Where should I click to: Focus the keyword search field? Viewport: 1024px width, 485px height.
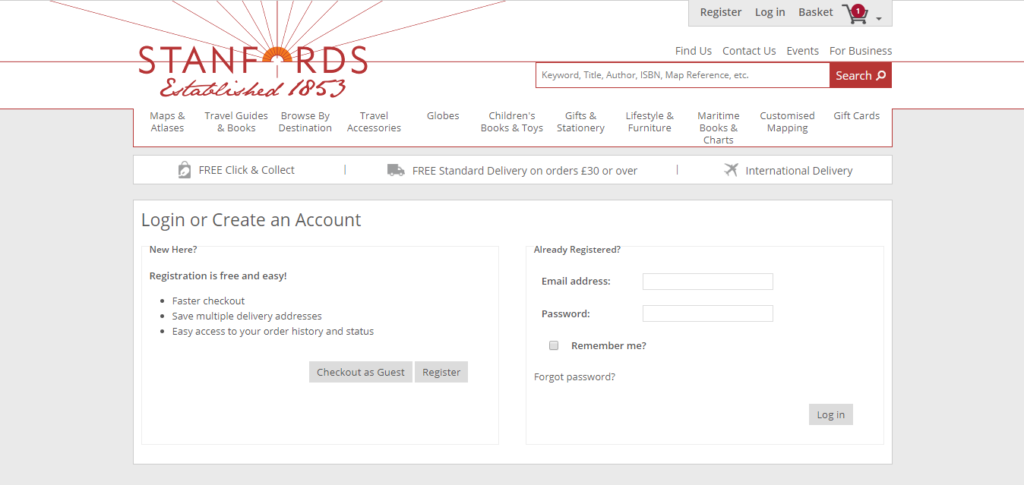(682, 76)
